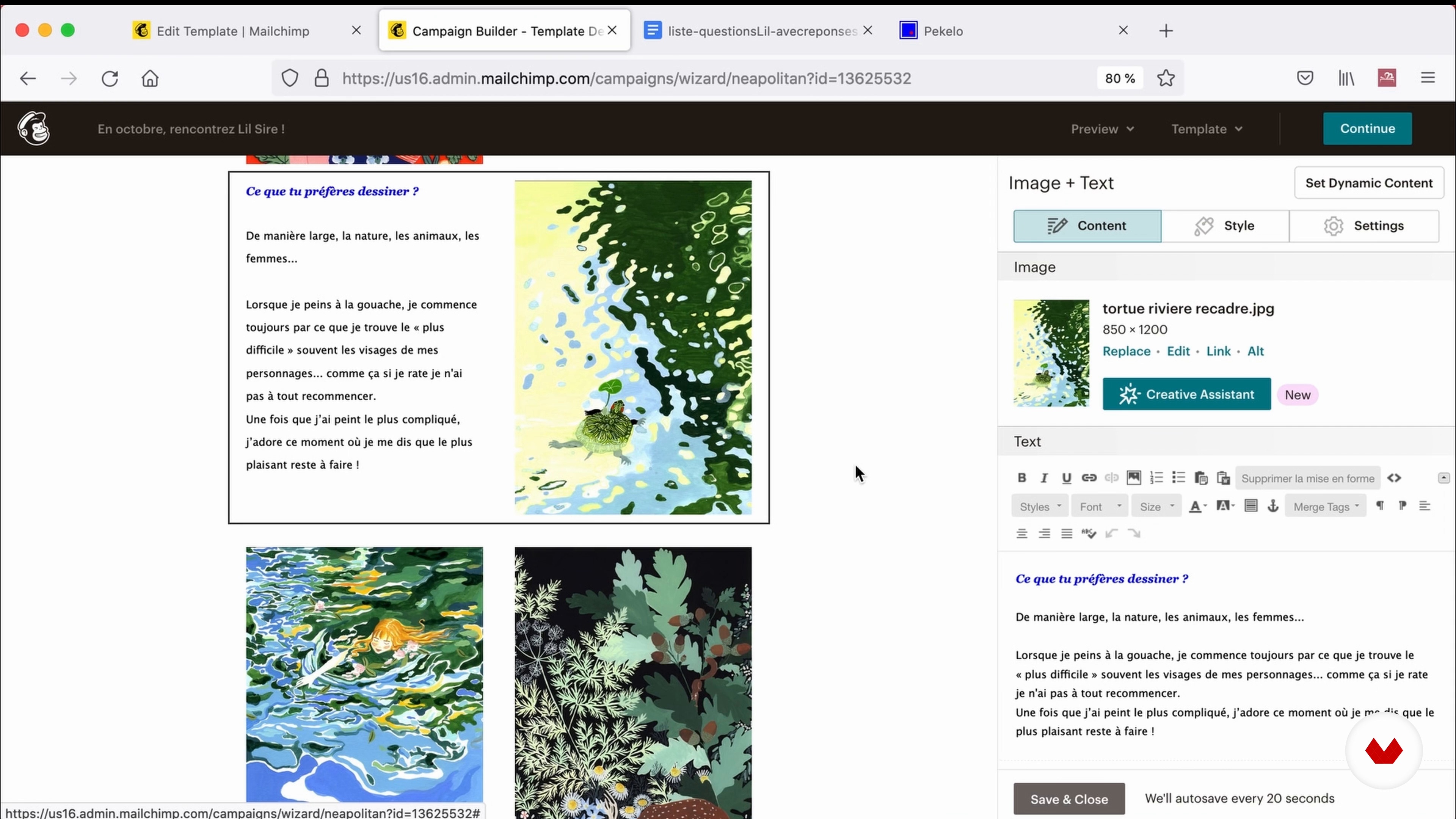Click the red chat help bubble
This screenshot has width=1456, height=819.
[x=1384, y=750]
